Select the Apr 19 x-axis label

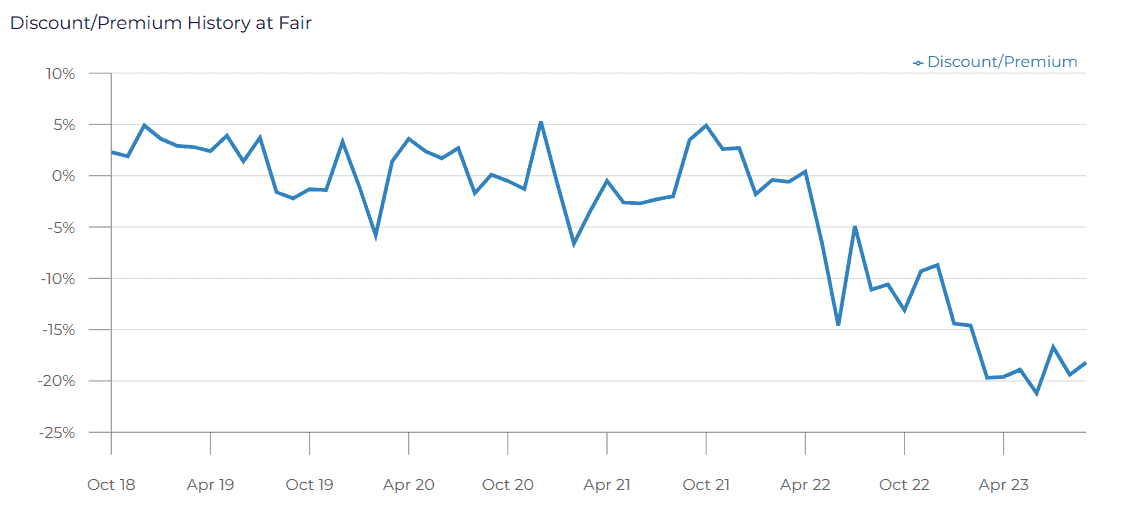pos(210,485)
